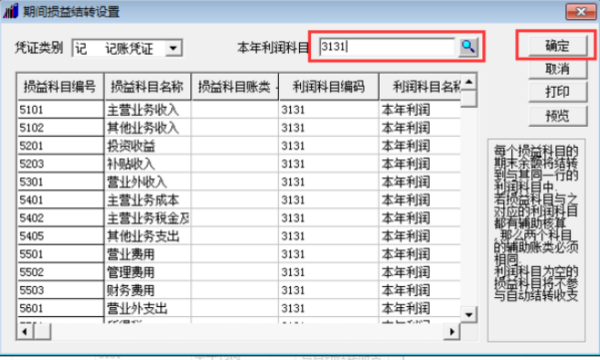Cancel using the 取消 button
The height and width of the screenshot is (360, 600).
pos(558,69)
